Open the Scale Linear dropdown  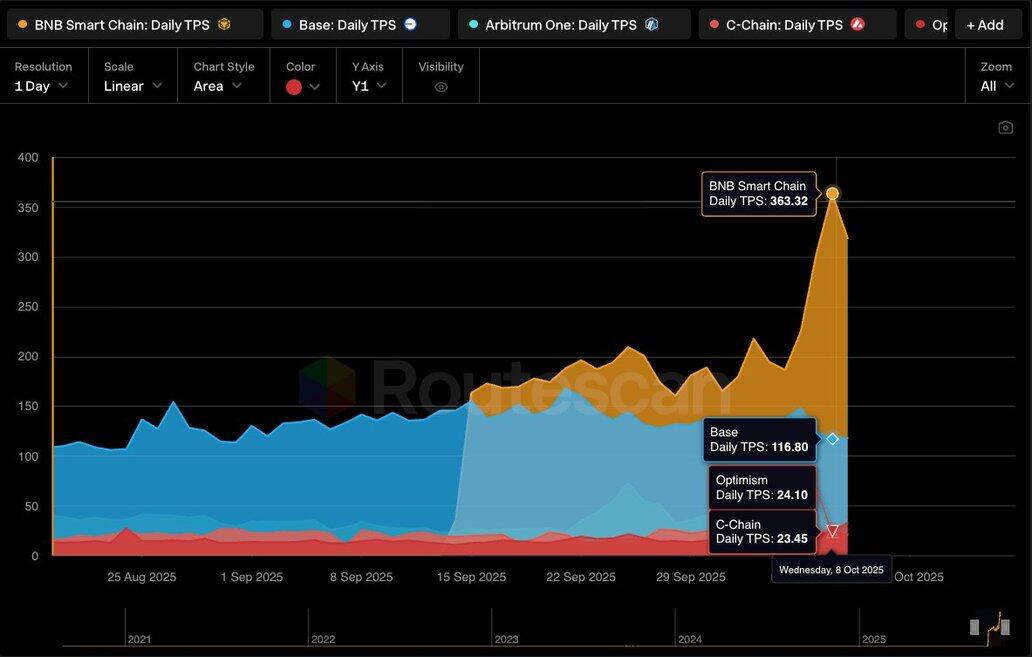132,86
